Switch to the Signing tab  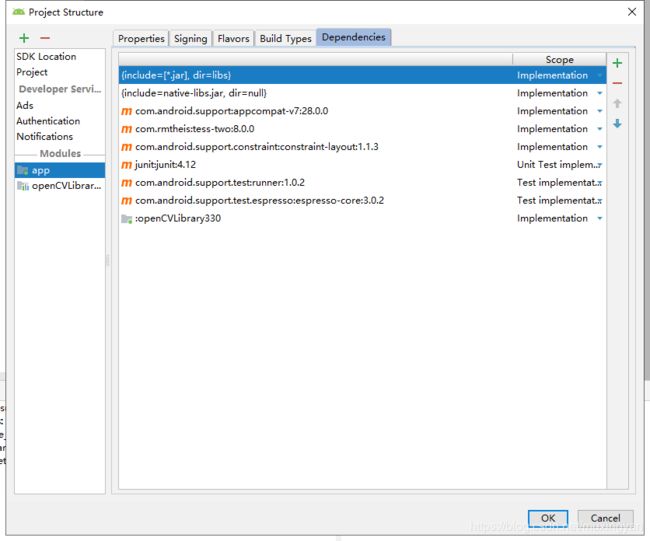click(190, 39)
